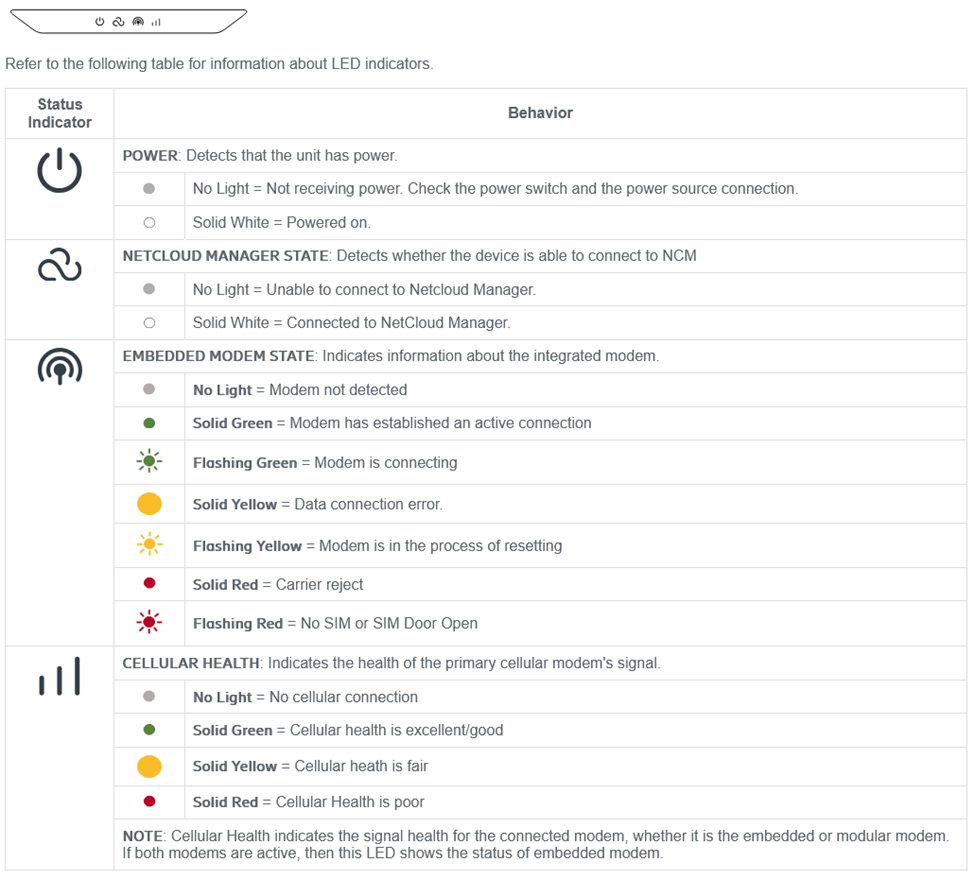
Task: Click the Flashing Yellow modem LED icon
Action: [x=149, y=545]
